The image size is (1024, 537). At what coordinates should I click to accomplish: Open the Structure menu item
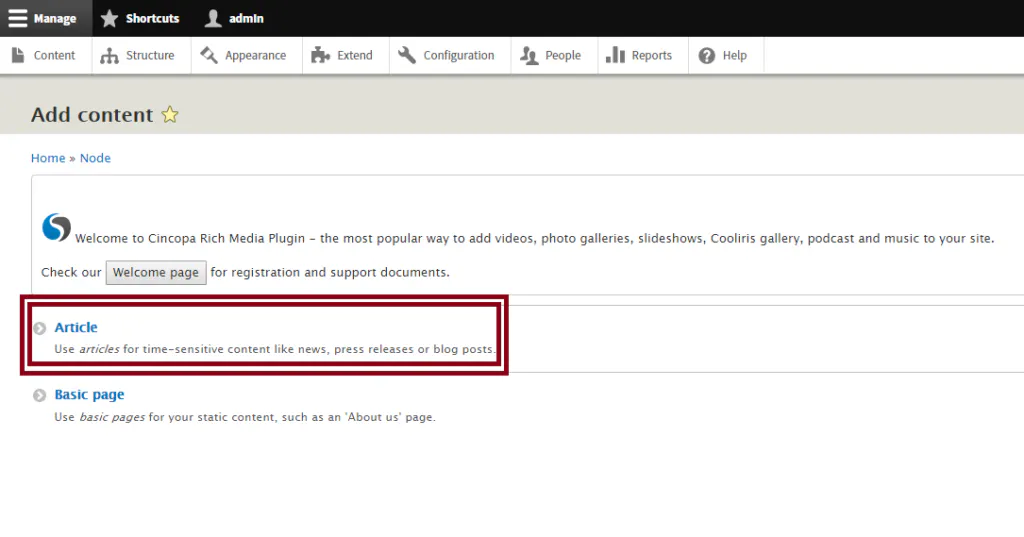pyautogui.click(x=141, y=56)
